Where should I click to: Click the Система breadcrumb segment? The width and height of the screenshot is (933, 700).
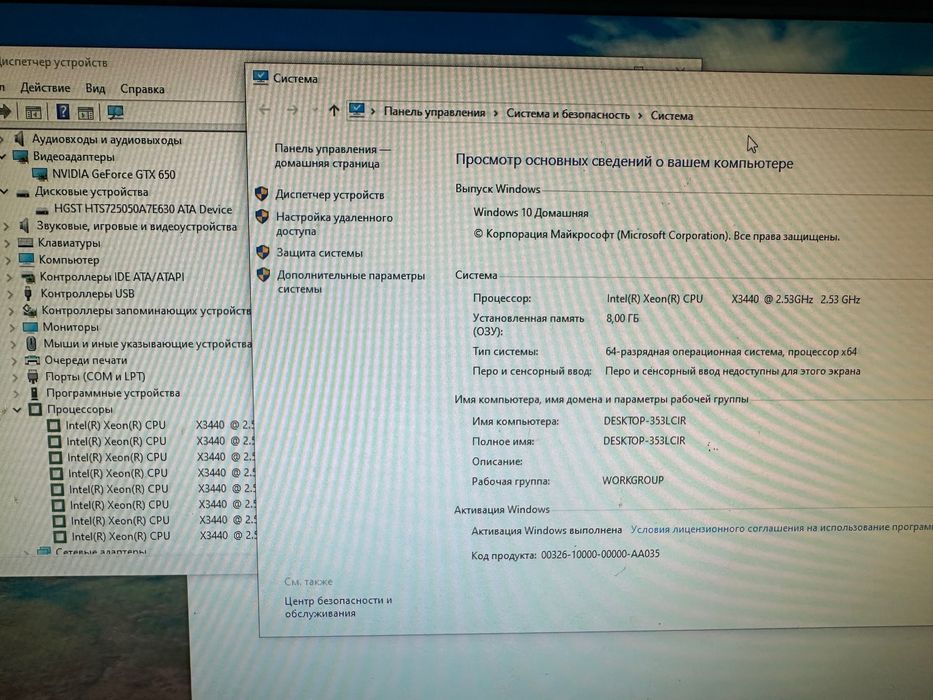(x=671, y=115)
